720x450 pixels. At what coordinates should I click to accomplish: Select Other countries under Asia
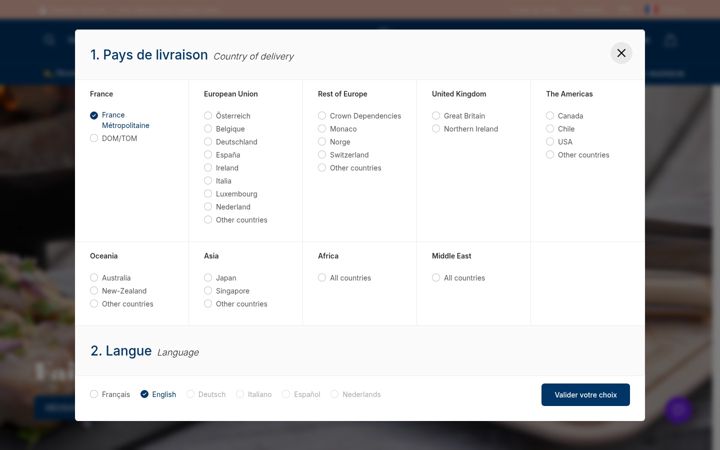pos(235,304)
